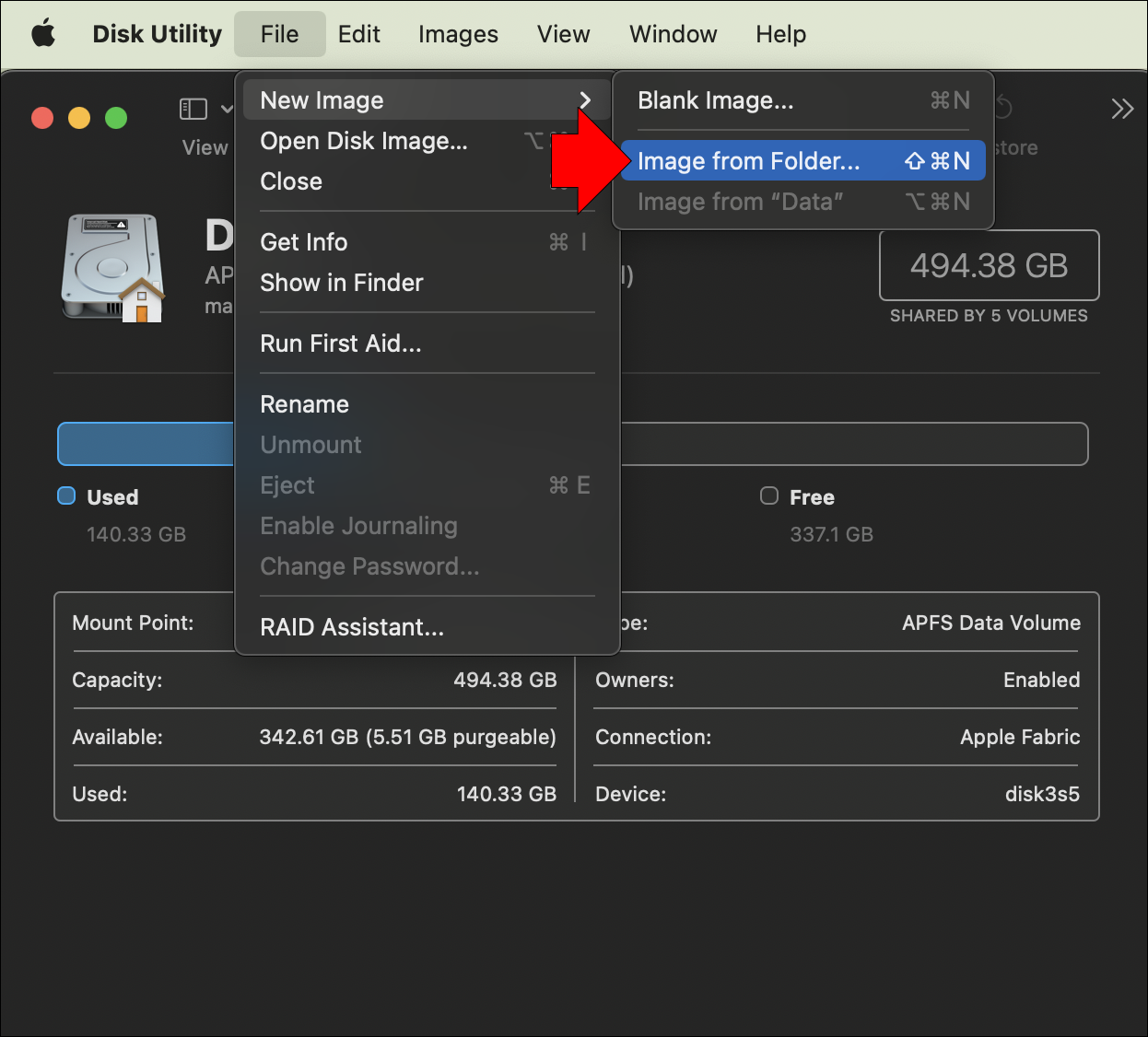Click the blue used-space storage bar
The width and height of the screenshot is (1148, 1037).
pyautogui.click(x=146, y=444)
